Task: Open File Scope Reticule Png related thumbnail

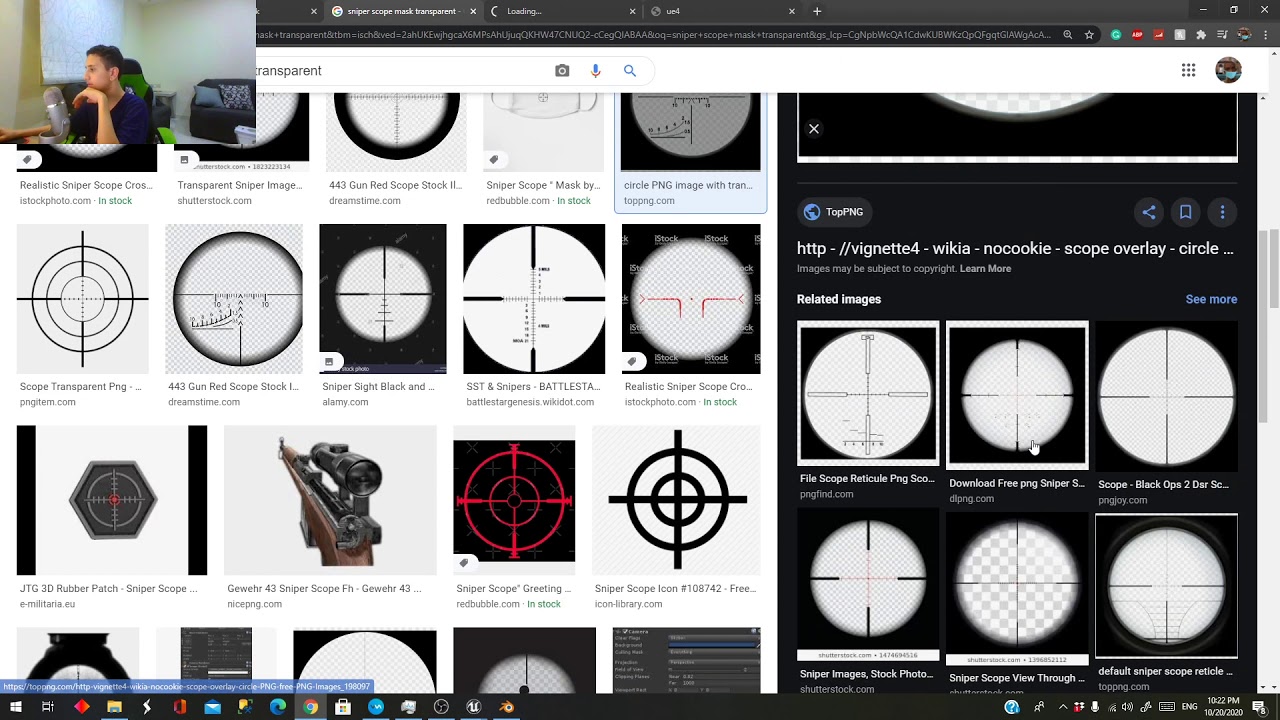Action: pos(868,393)
